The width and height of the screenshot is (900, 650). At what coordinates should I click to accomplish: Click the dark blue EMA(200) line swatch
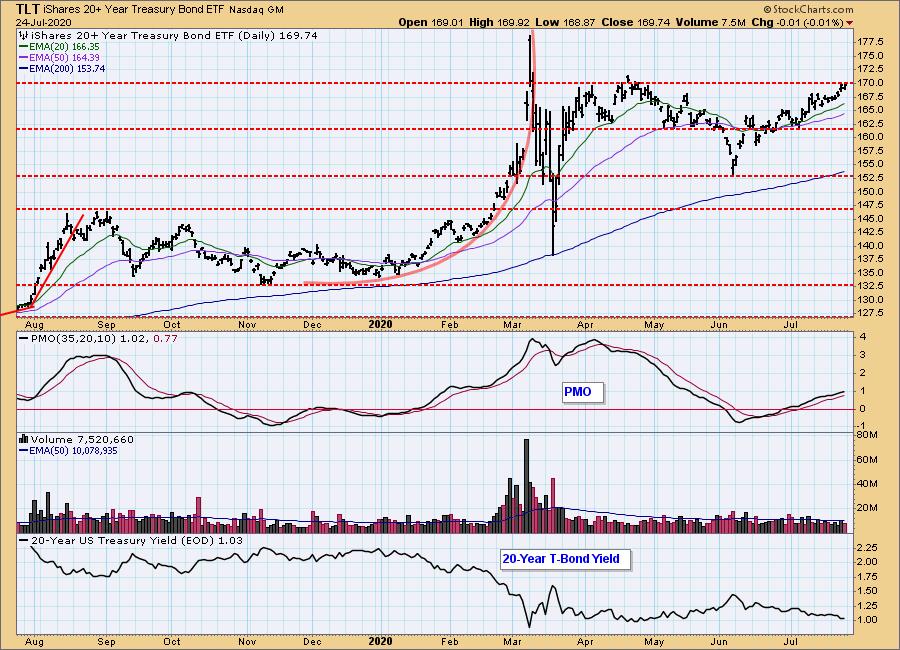[24, 68]
